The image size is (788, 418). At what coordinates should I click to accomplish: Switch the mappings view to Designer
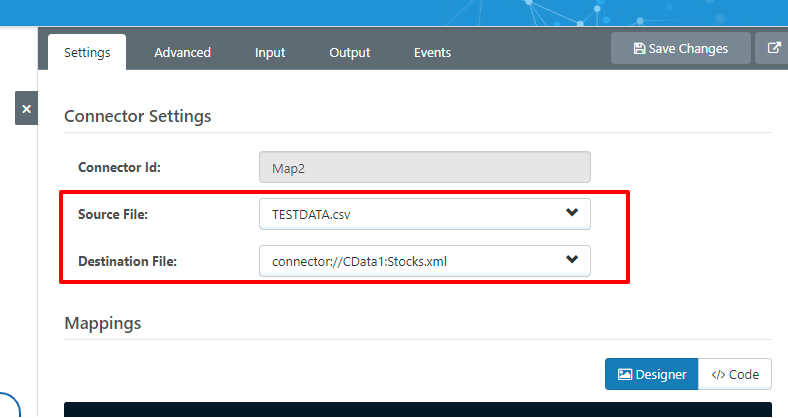click(x=651, y=374)
